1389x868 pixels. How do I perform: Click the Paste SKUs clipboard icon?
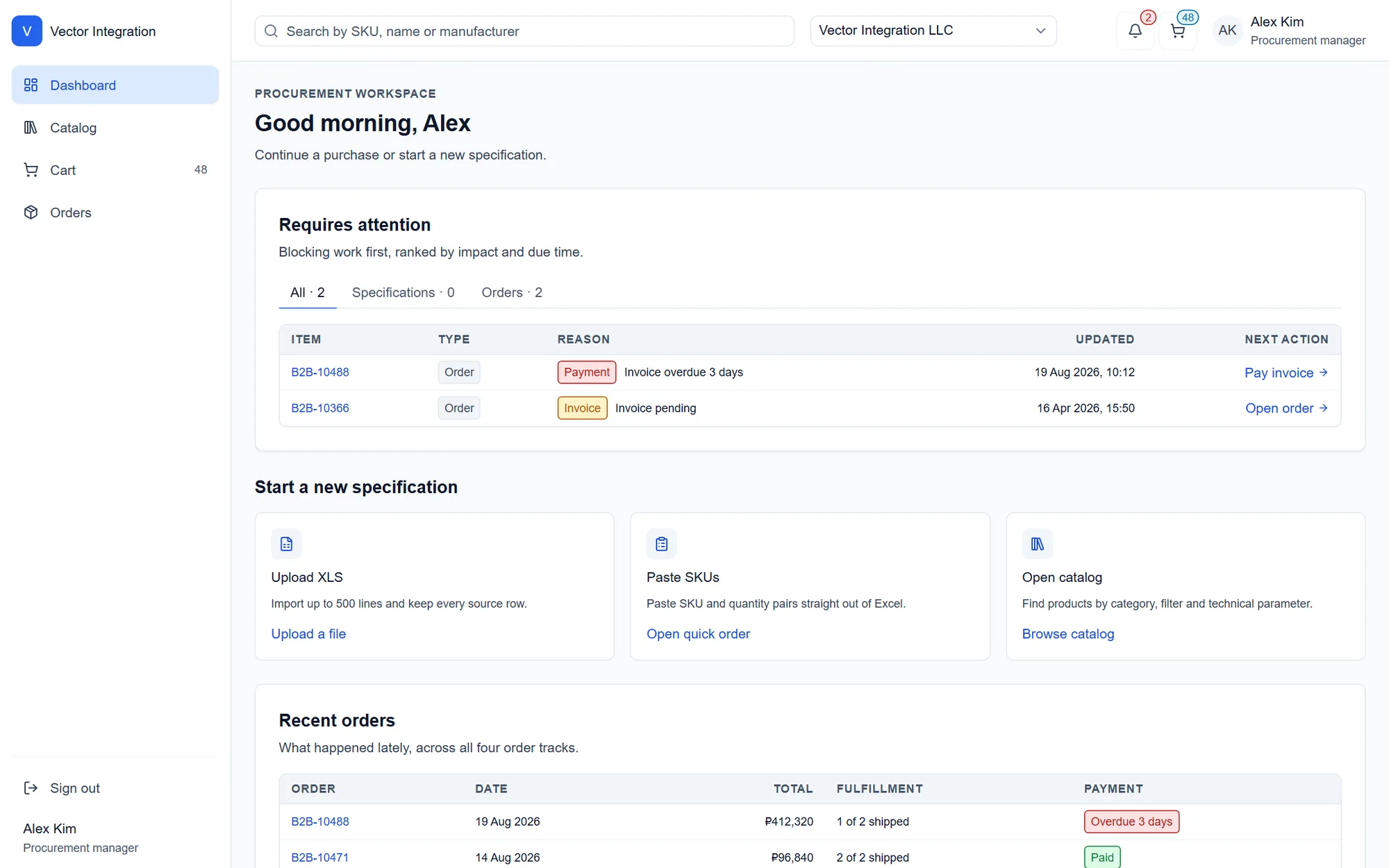tap(662, 544)
